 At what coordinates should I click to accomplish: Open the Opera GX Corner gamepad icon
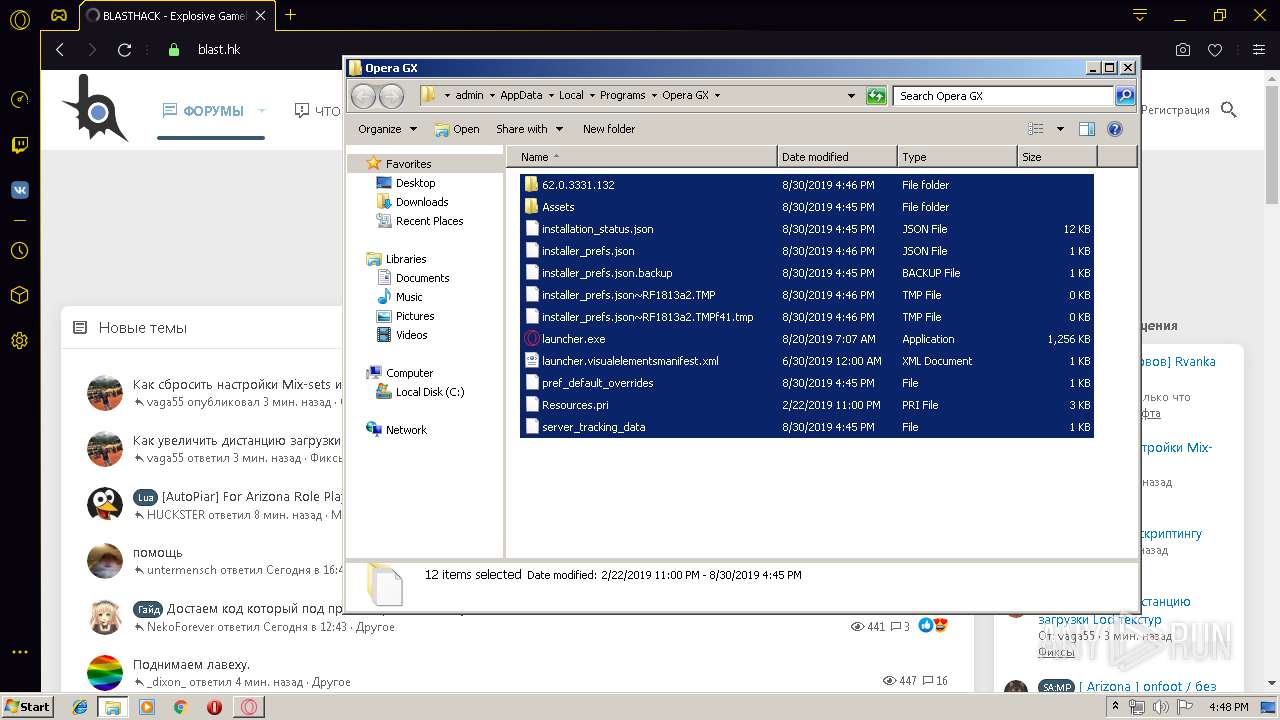pos(59,15)
